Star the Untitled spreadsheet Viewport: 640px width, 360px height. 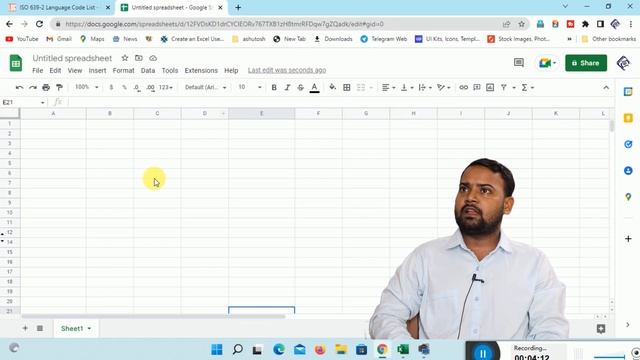pyautogui.click(x=125, y=58)
